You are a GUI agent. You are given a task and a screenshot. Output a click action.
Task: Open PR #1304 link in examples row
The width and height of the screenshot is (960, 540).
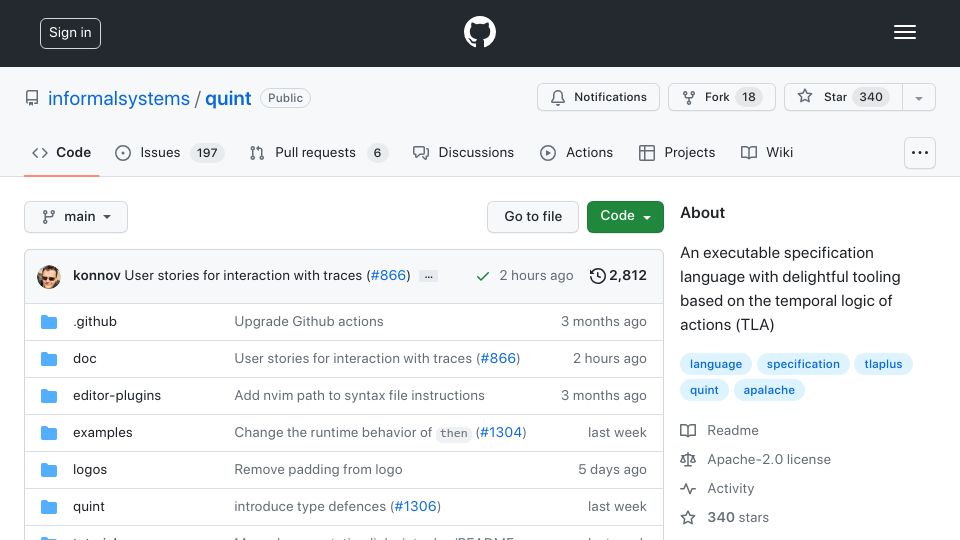coord(500,432)
